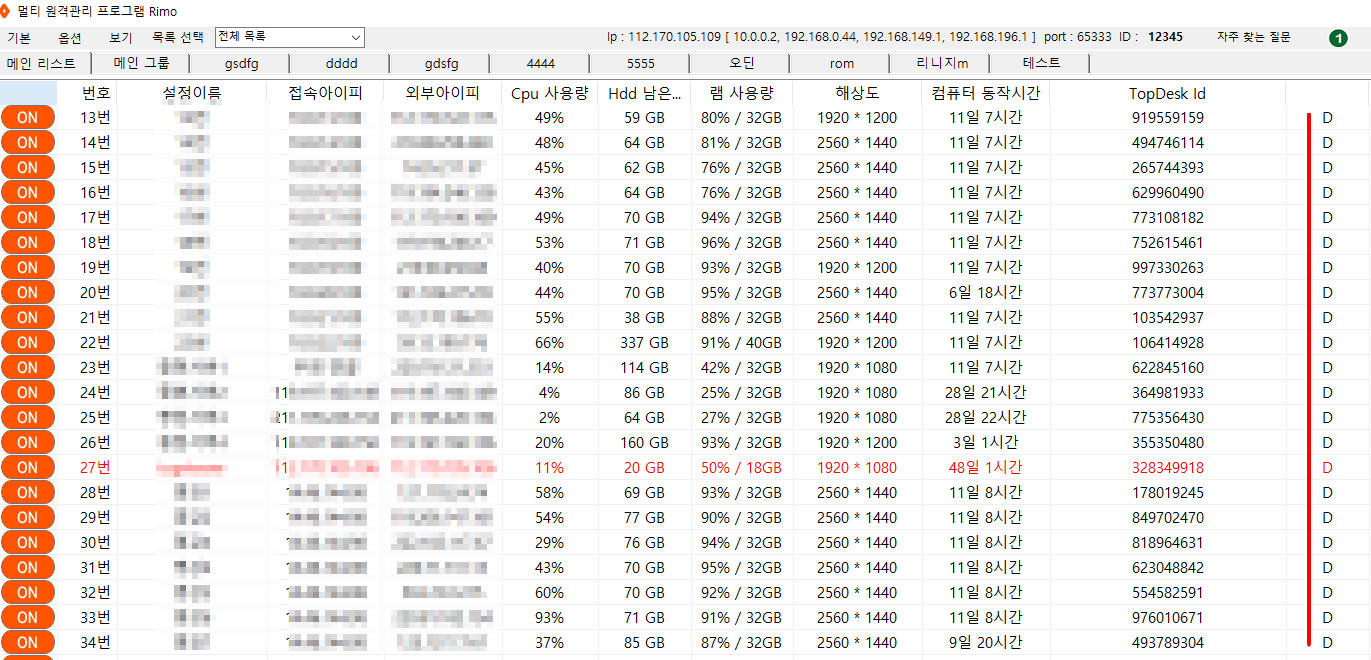Click TopDesk Id 997330263
This screenshot has height=660, width=1371.
pyautogui.click(x=1167, y=268)
